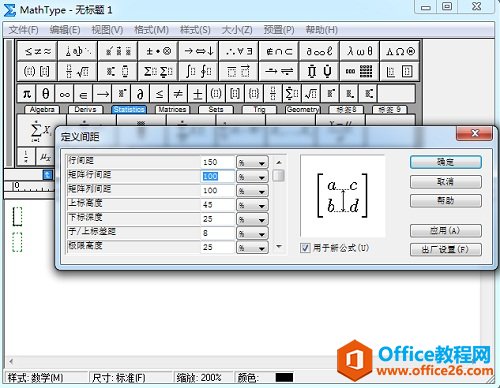Open the summation templates palette
Screen dimensions: 500x388
(158, 71)
